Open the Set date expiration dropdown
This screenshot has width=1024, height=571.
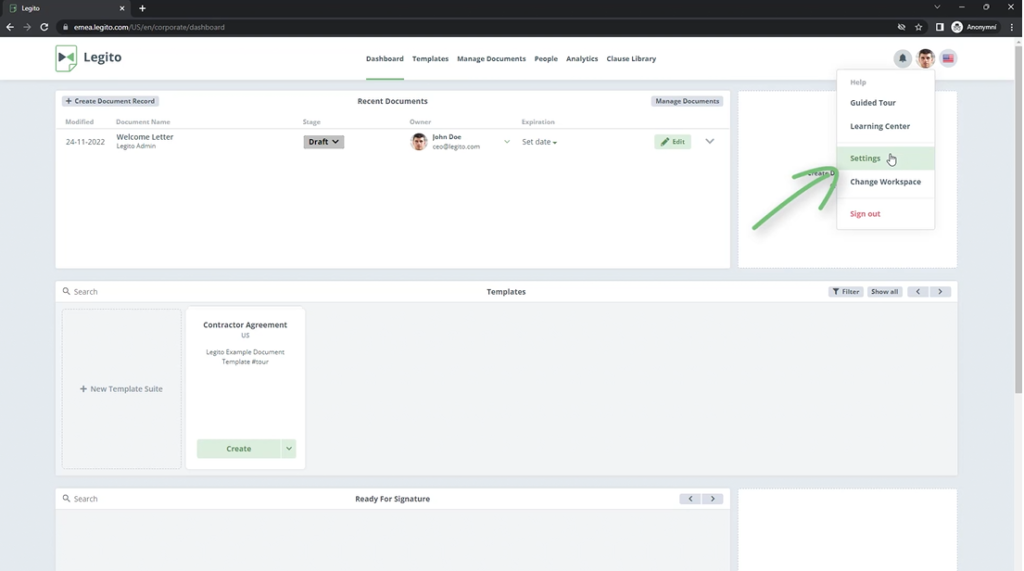pos(539,142)
